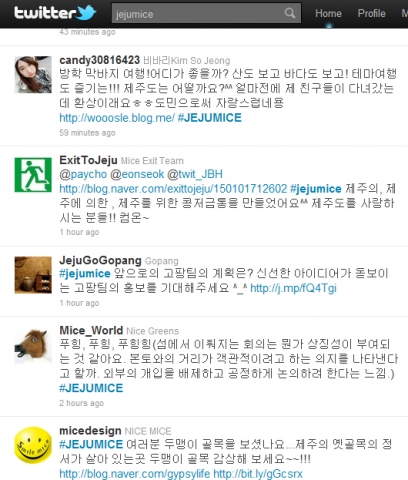408x480 pixels.
Task: Click the ExitToJeju username
Action: coord(88,160)
